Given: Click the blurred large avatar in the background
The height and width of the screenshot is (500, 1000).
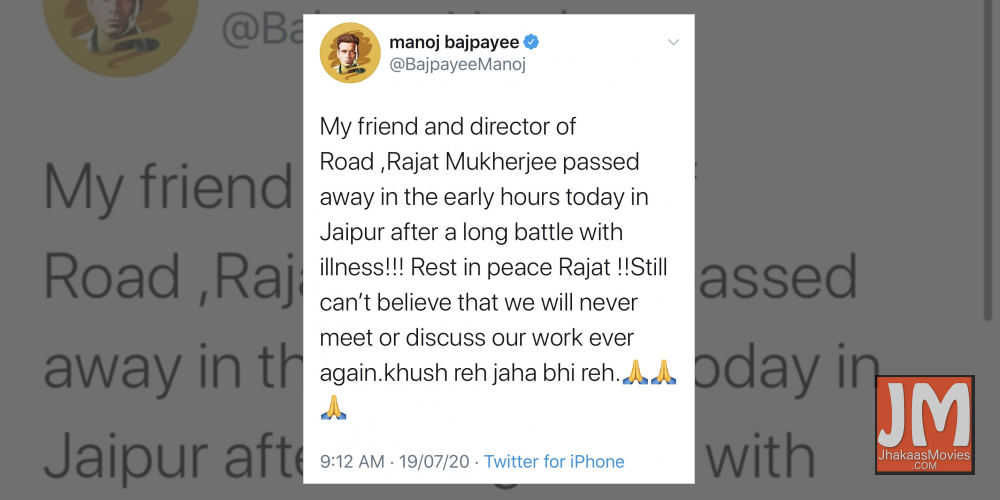Looking at the screenshot, I should [120, 36].
